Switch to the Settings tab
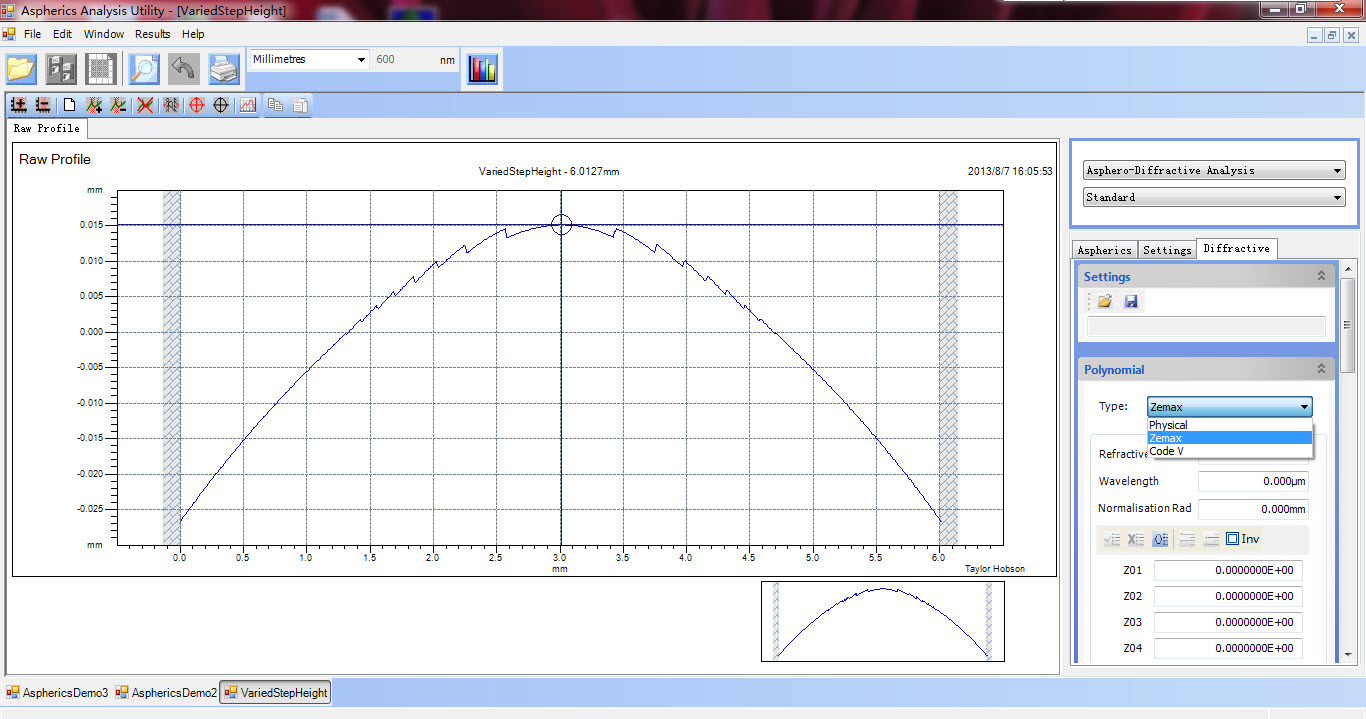Screen dimensions: 1366x719 coord(1167,250)
